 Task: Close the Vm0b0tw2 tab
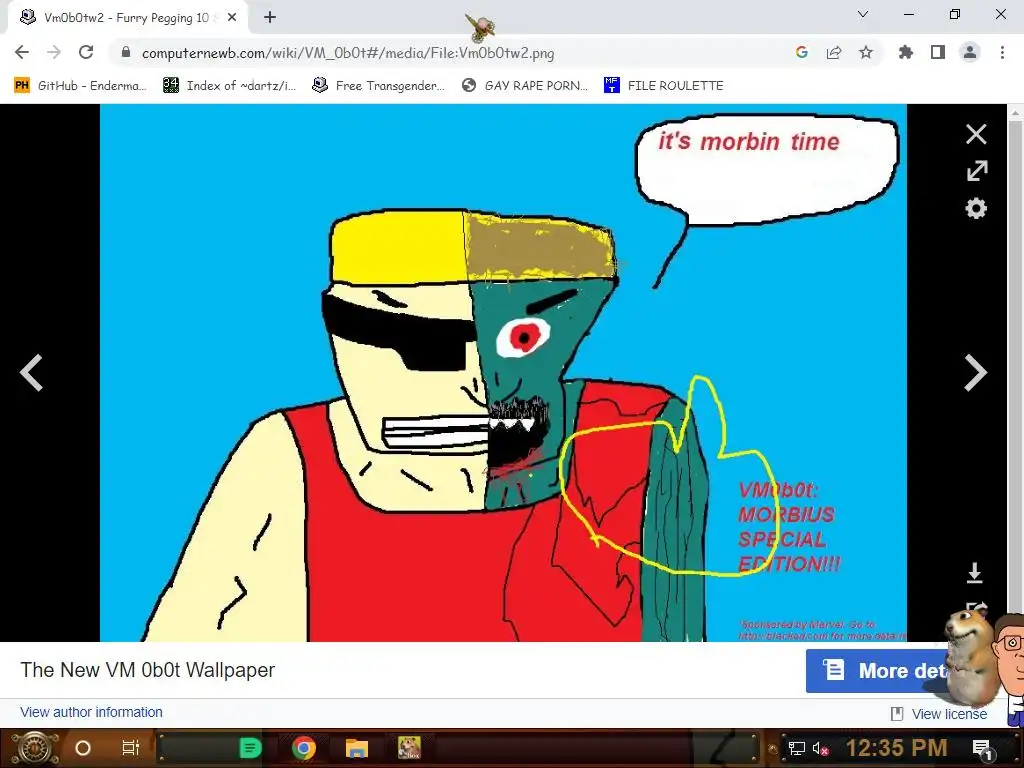point(232,18)
